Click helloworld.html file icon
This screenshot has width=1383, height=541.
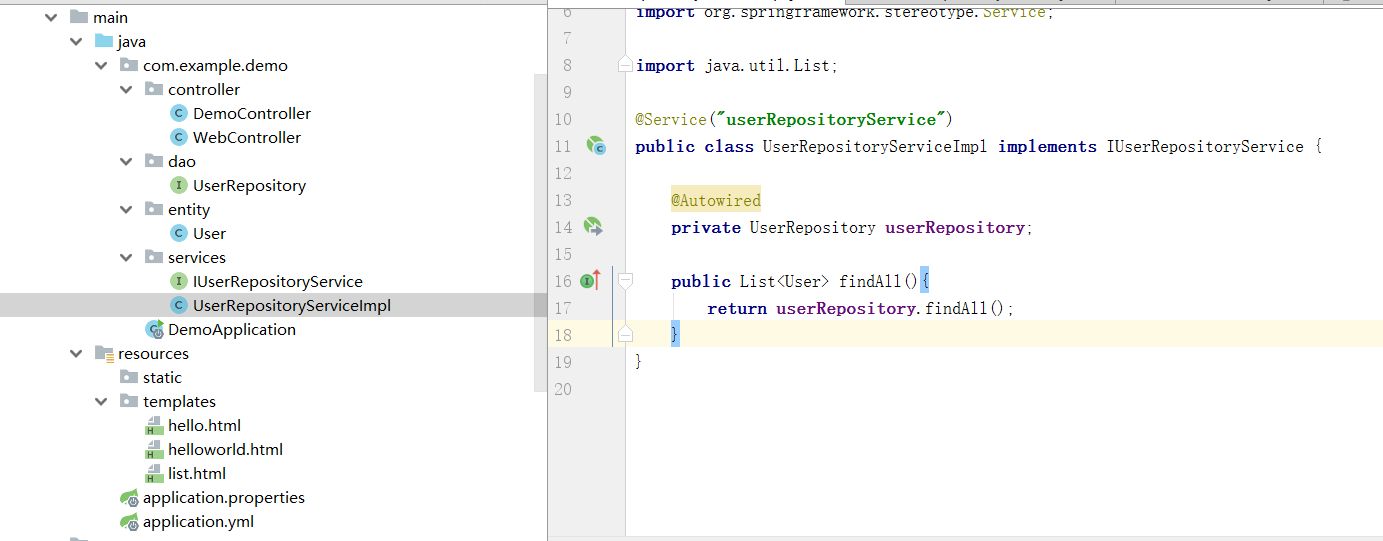pyautogui.click(x=154, y=449)
